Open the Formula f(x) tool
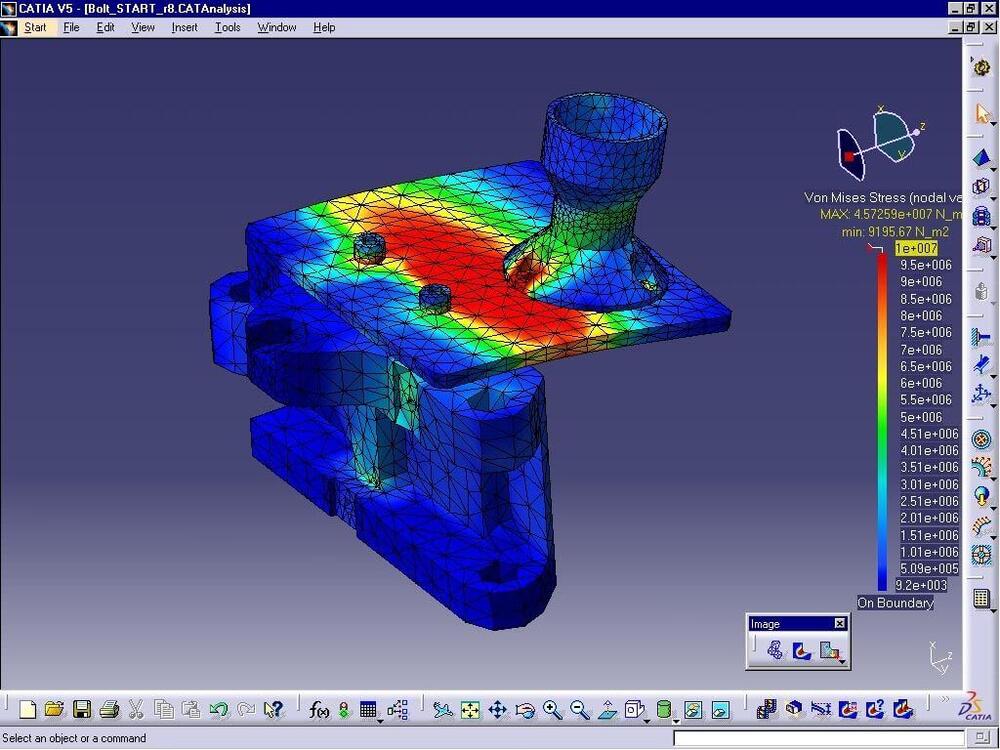The width and height of the screenshot is (1000, 750). click(319, 710)
